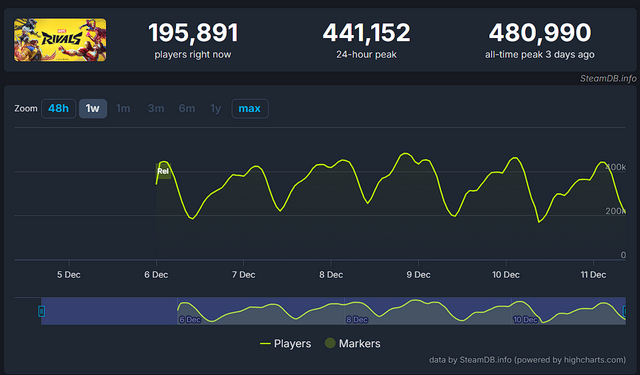Viewport: 640px width, 375px height.
Task: Click the 10 Dec label in navigator
Action: (525, 320)
